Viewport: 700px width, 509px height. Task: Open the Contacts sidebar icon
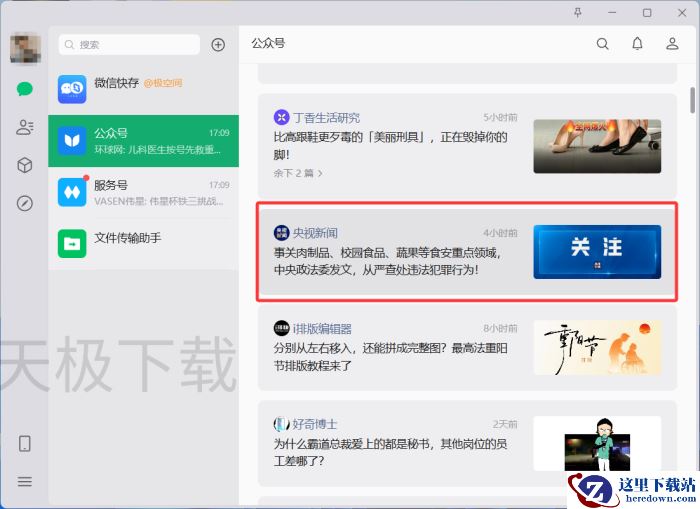[x=25, y=127]
